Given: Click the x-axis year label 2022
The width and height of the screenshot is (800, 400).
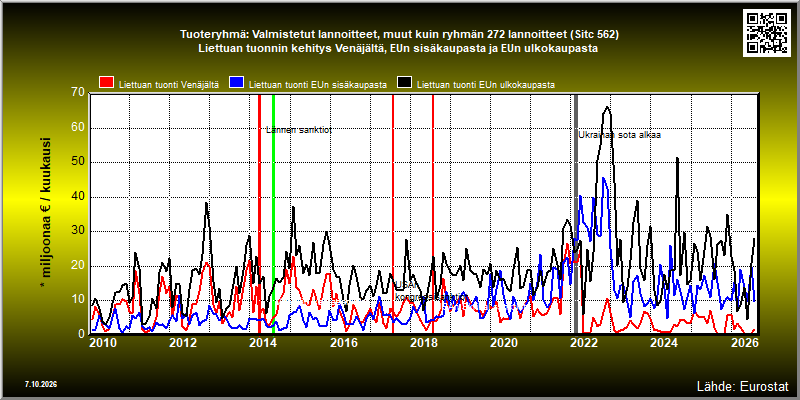Looking at the screenshot, I should [x=582, y=342].
